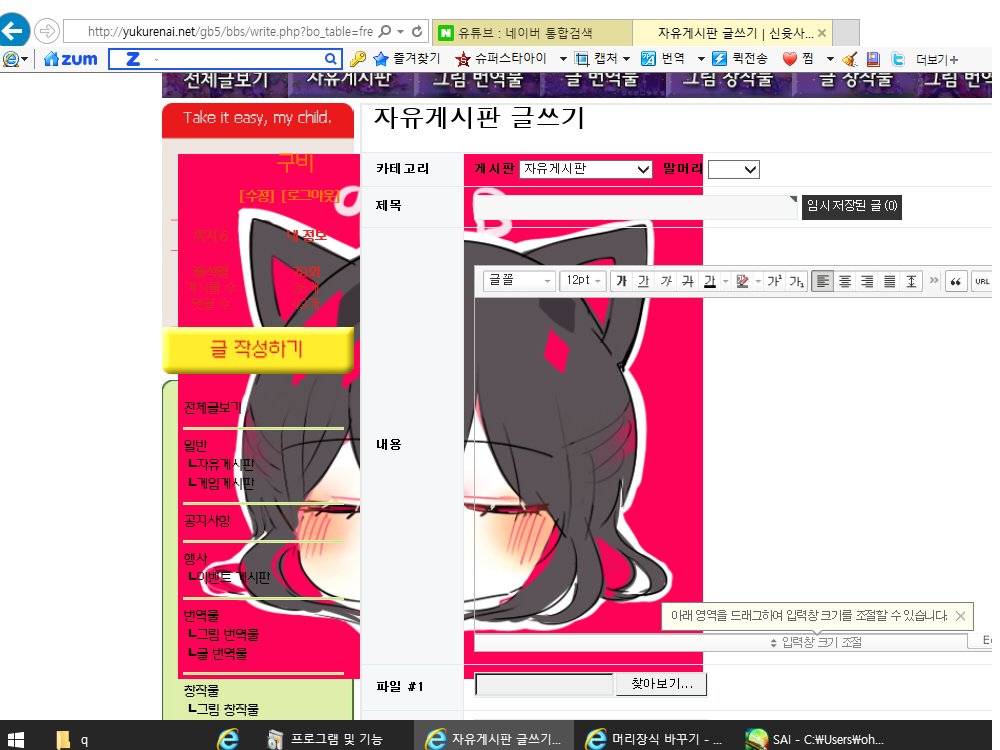Align text right in editor
This screenshot has height=750, width=1000.
(867, 281)
